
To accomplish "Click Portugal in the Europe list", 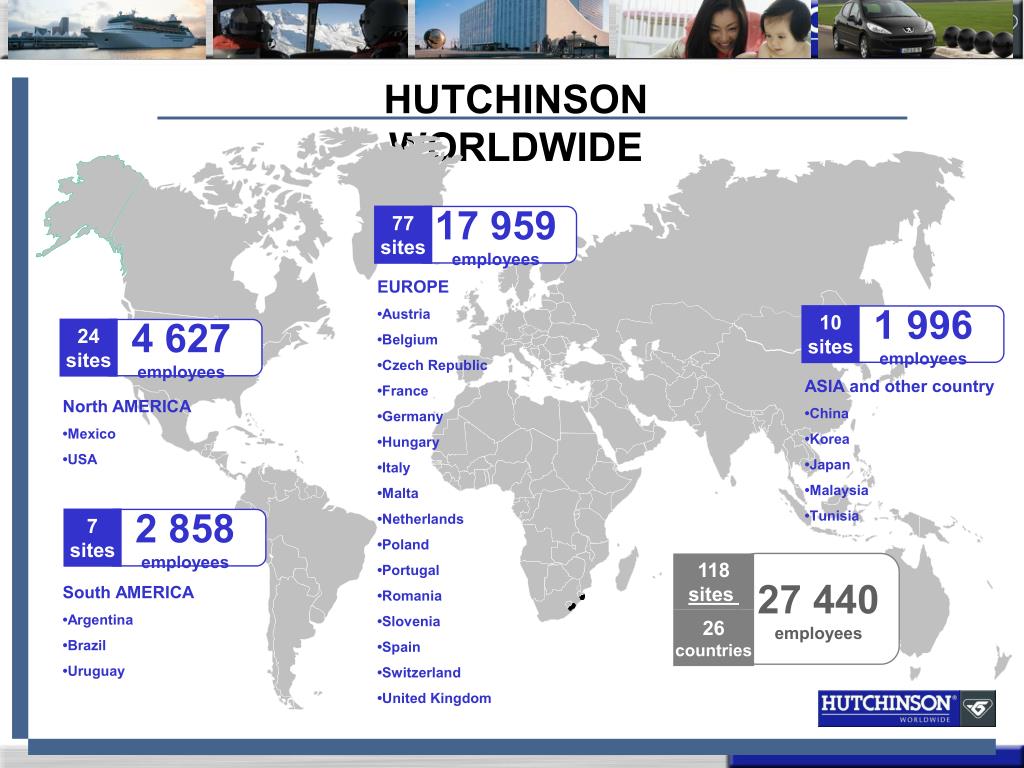I will tap(408, 570).
